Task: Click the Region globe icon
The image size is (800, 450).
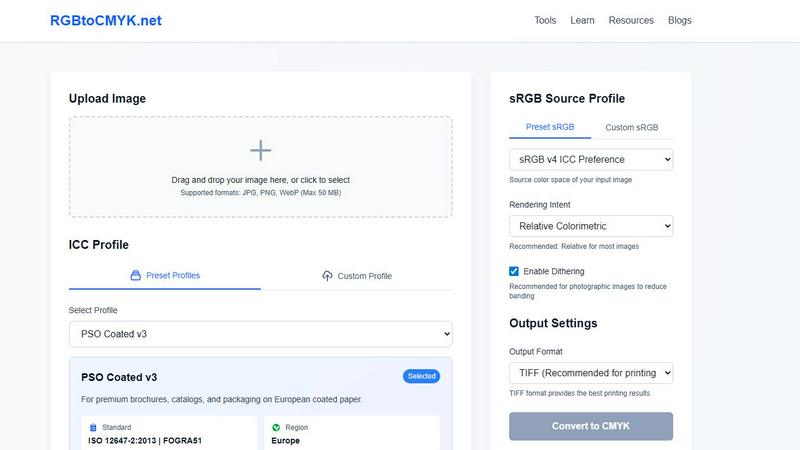Action: [x=276, y=427]
